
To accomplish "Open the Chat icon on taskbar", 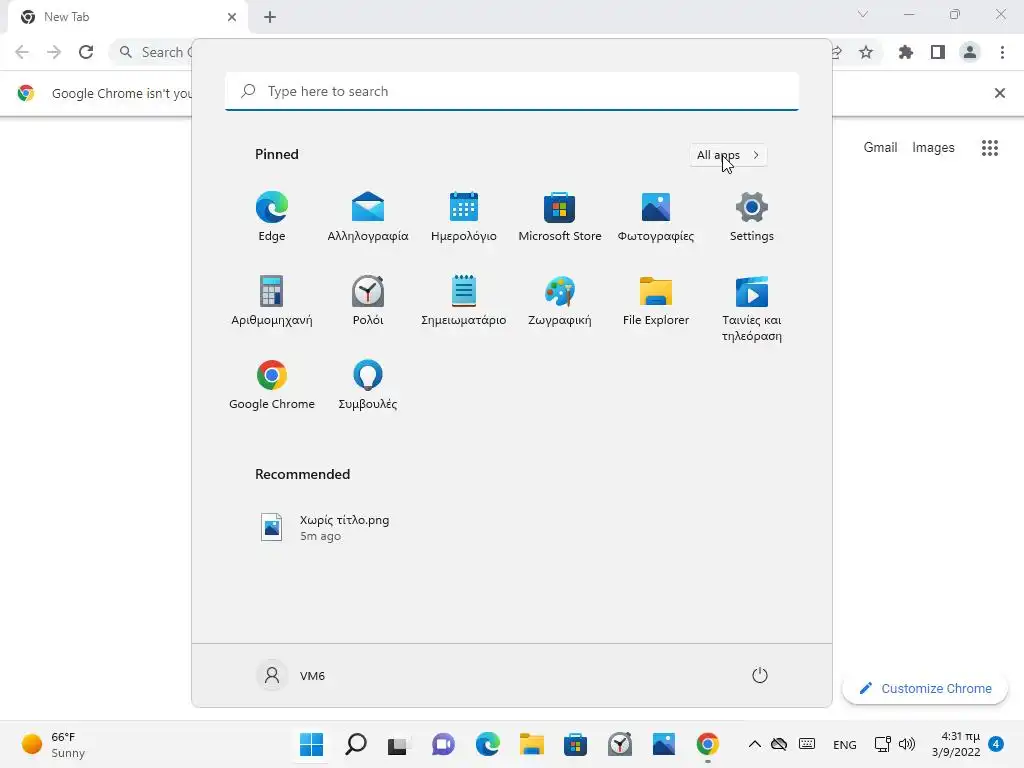I will (443, 744).
